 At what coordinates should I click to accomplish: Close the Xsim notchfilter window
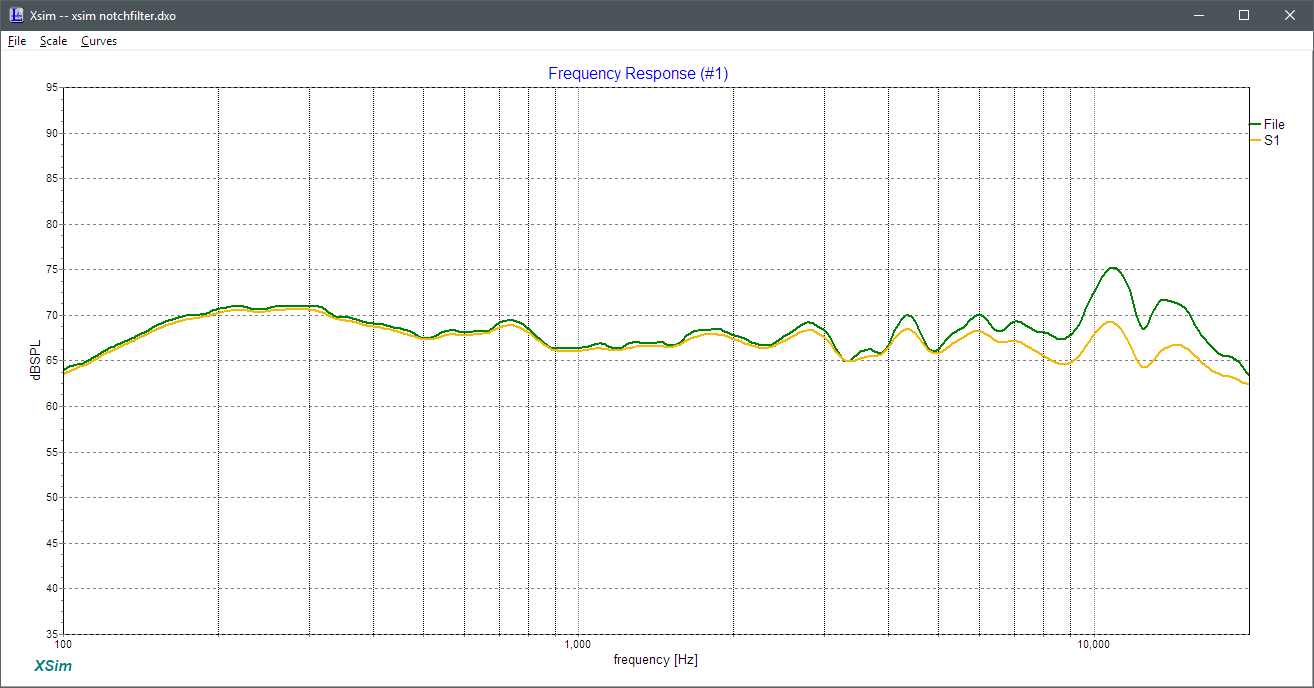[1290, 15]
